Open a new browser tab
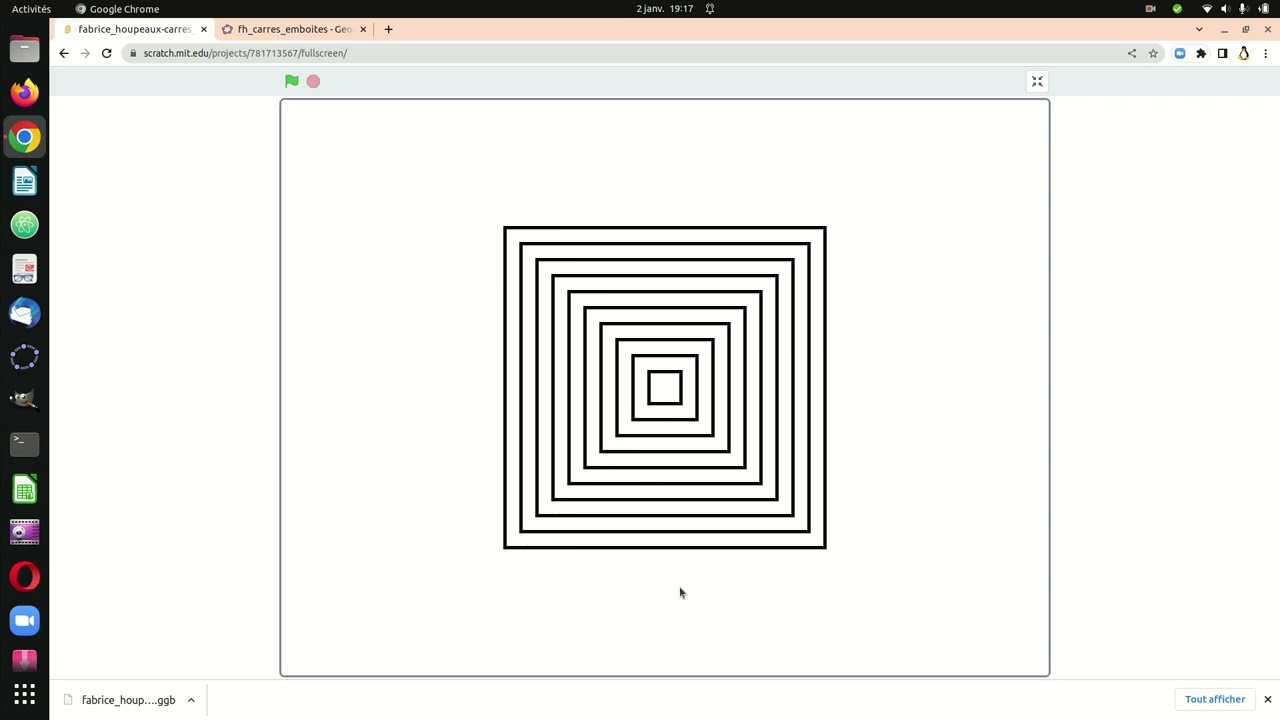1280x720 pixels. (x=388, y=29)
